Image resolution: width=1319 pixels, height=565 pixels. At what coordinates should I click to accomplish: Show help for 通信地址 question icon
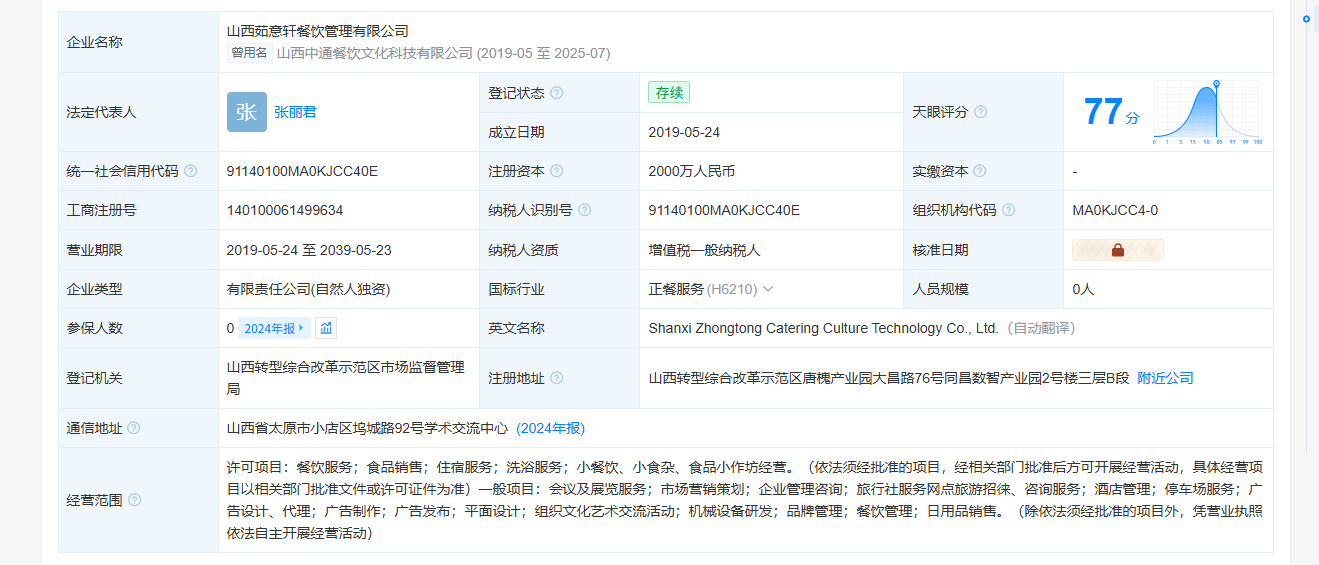click(134, 428)
